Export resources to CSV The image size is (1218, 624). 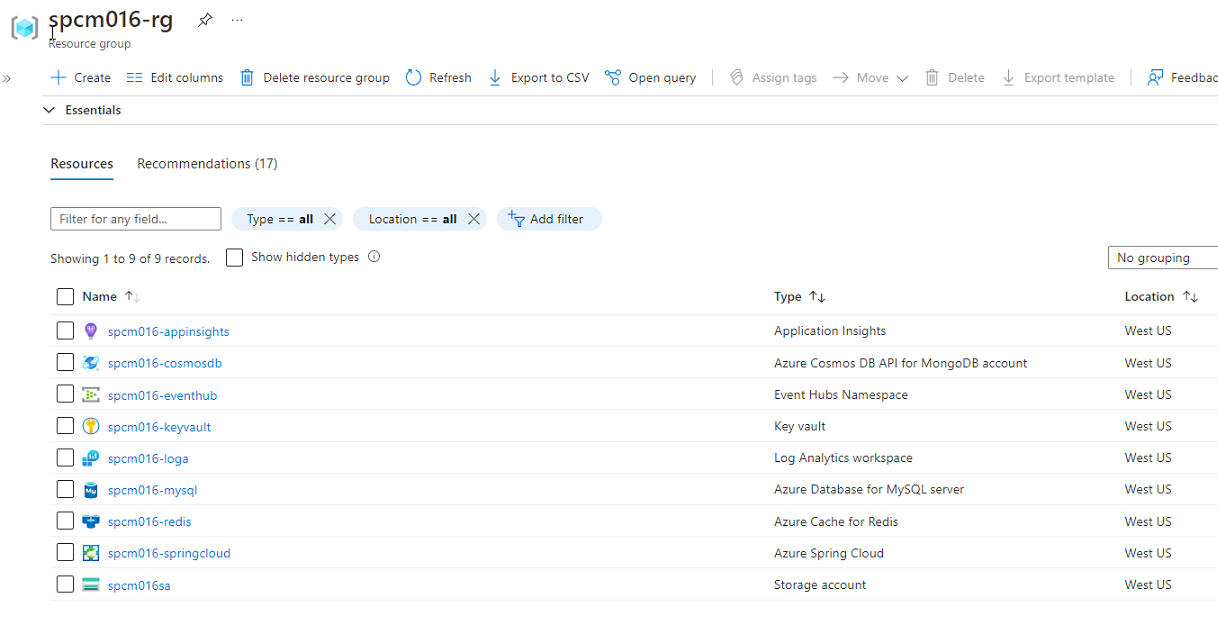coord(539,78)
